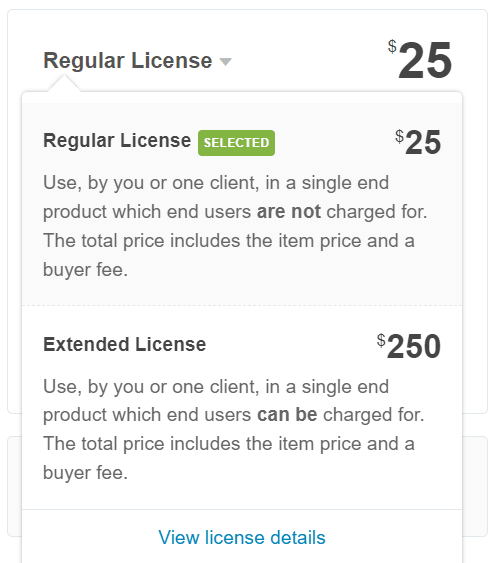501x563 pixels.
Task: Click the dollar sign beside $250
Action: (381, 340)
